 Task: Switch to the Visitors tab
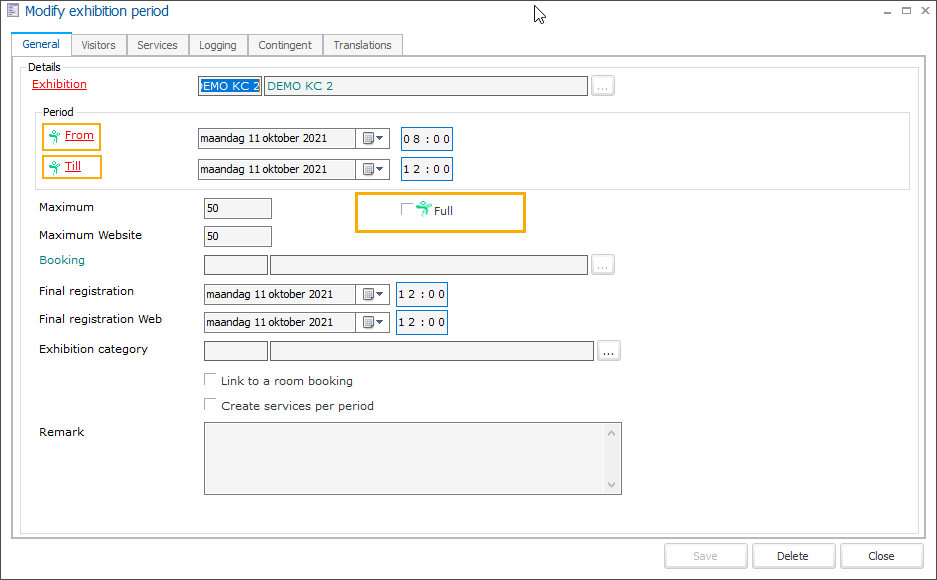[98, 45]
